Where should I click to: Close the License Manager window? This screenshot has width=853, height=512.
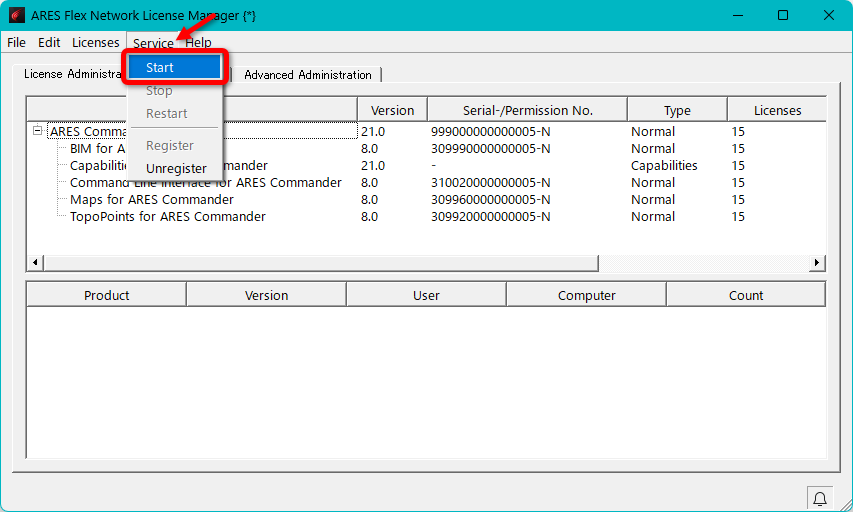[829, 15]
